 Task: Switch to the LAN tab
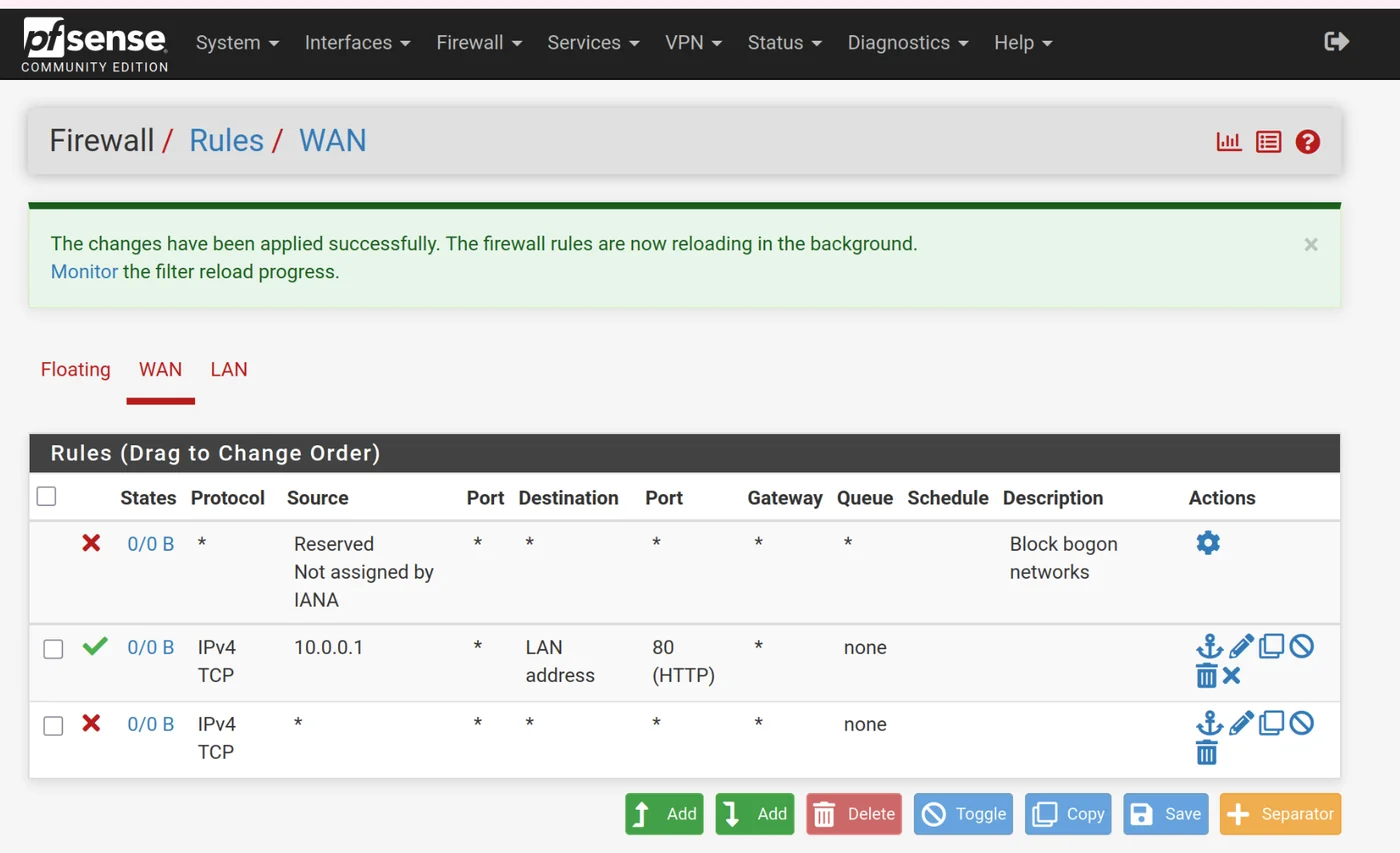click(228, 369)
